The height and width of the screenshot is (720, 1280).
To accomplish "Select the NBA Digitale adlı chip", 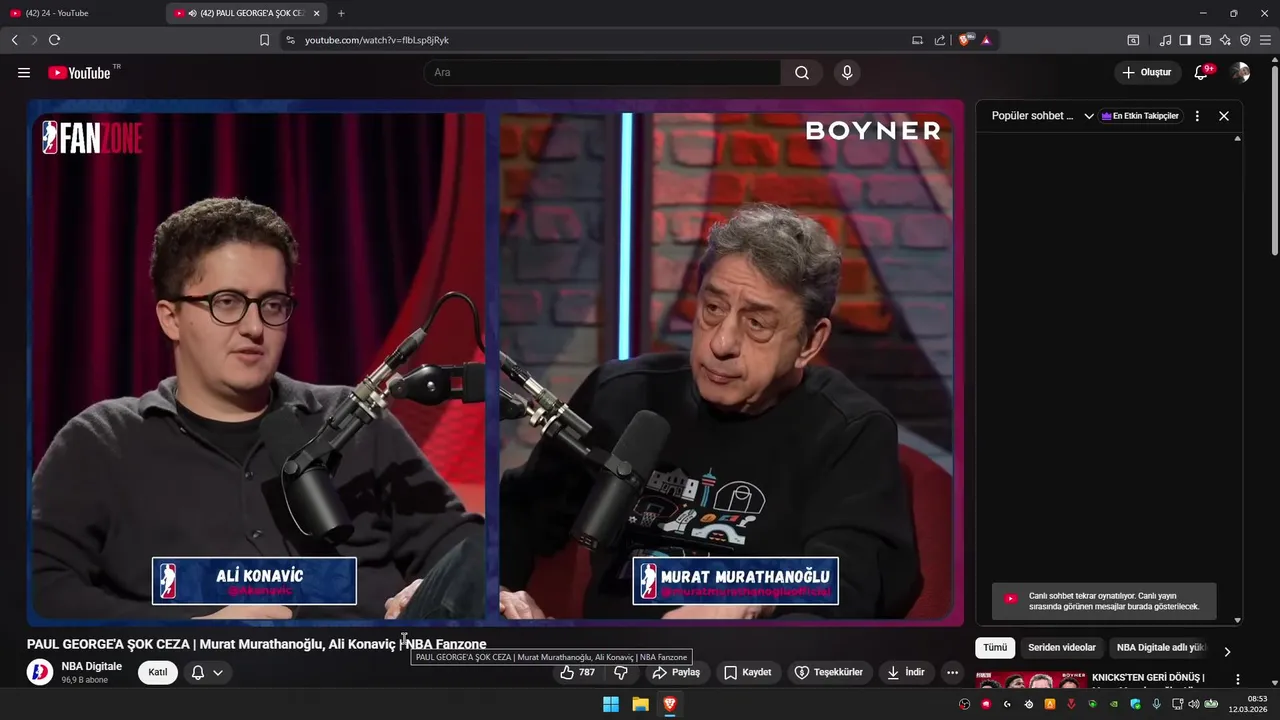I will click(x=1162, y=647).
